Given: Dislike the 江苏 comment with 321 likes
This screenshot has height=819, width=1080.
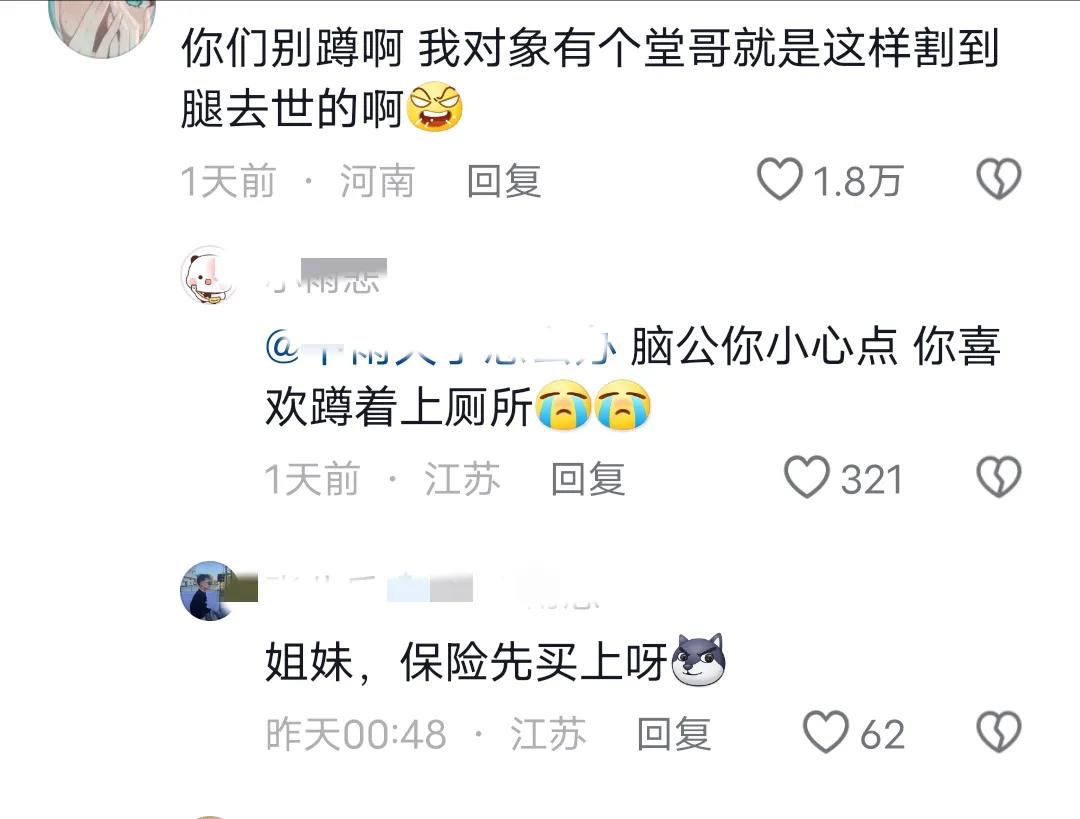Looking at the screenshot, I should (x=999, y=477).
